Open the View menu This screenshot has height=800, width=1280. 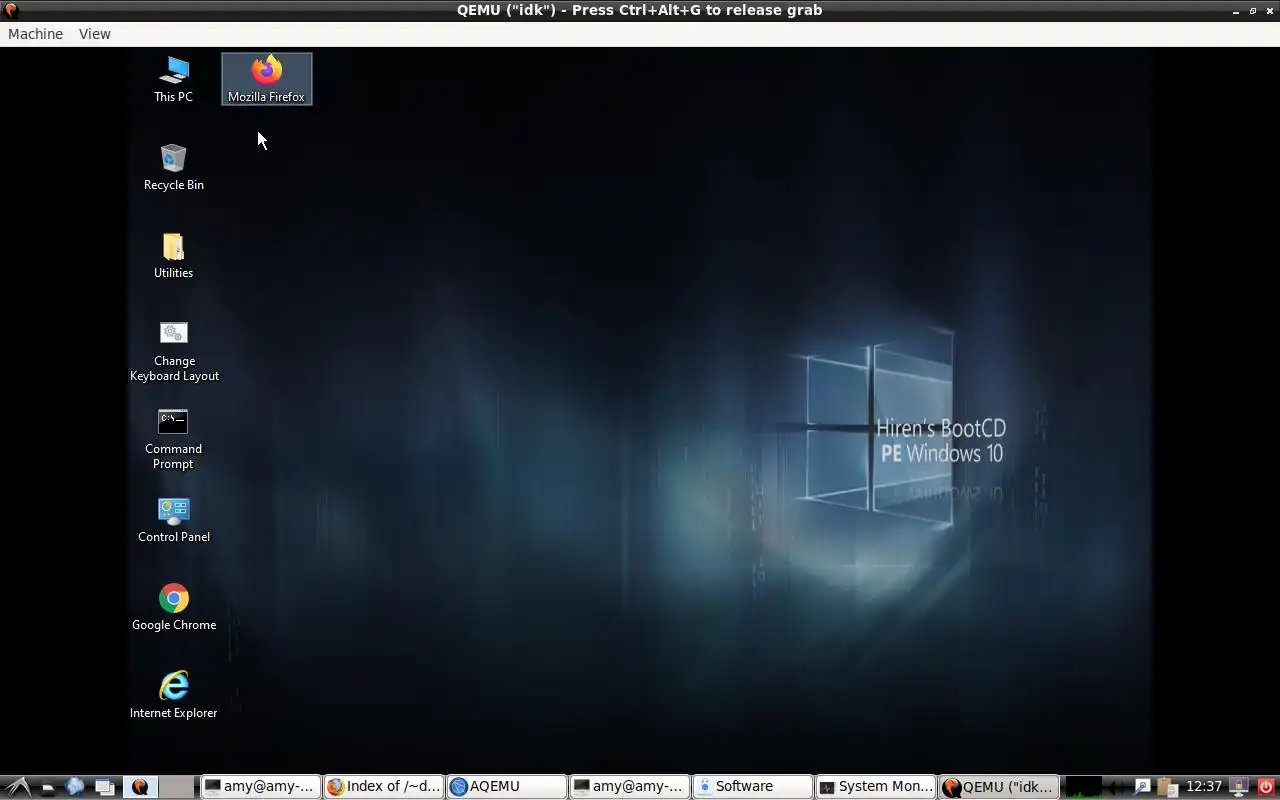(95, 34)
